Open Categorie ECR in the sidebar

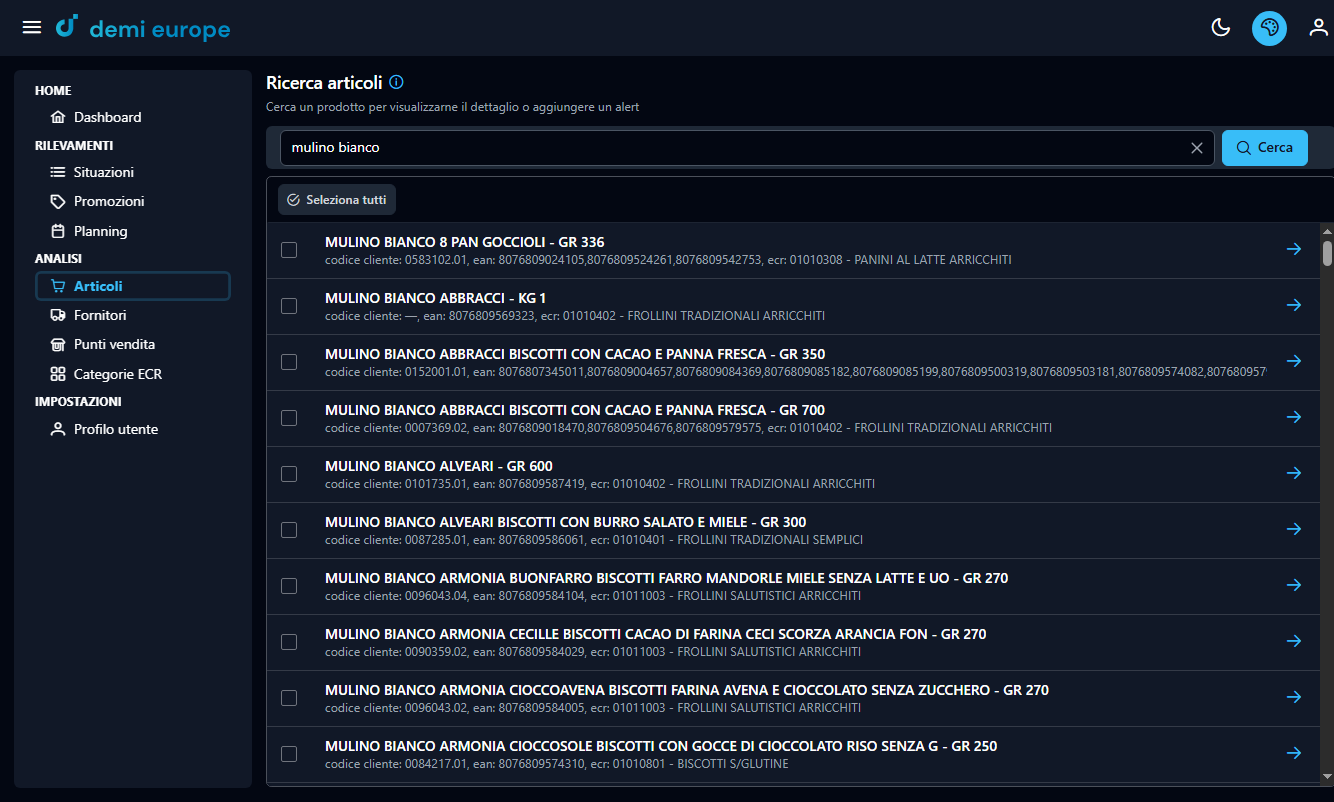coord(132,374)
